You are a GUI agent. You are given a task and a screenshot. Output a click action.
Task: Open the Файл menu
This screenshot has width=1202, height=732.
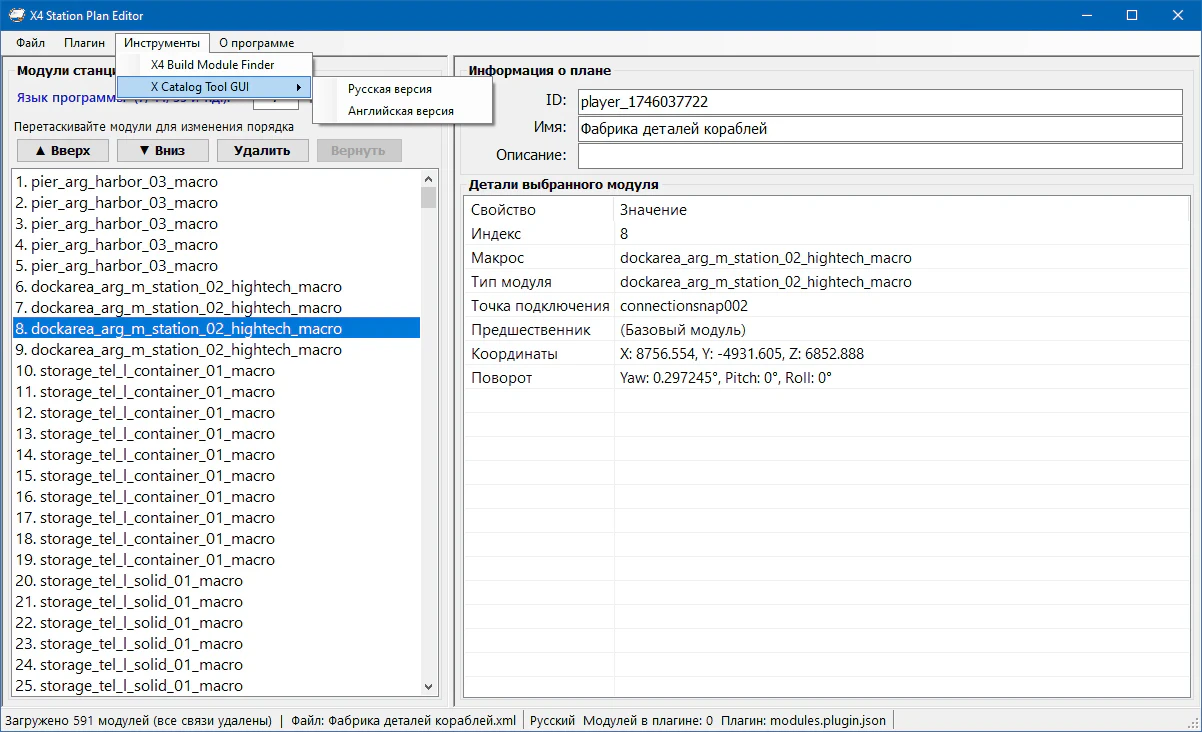pyautogui.click(x=30, y=43)
